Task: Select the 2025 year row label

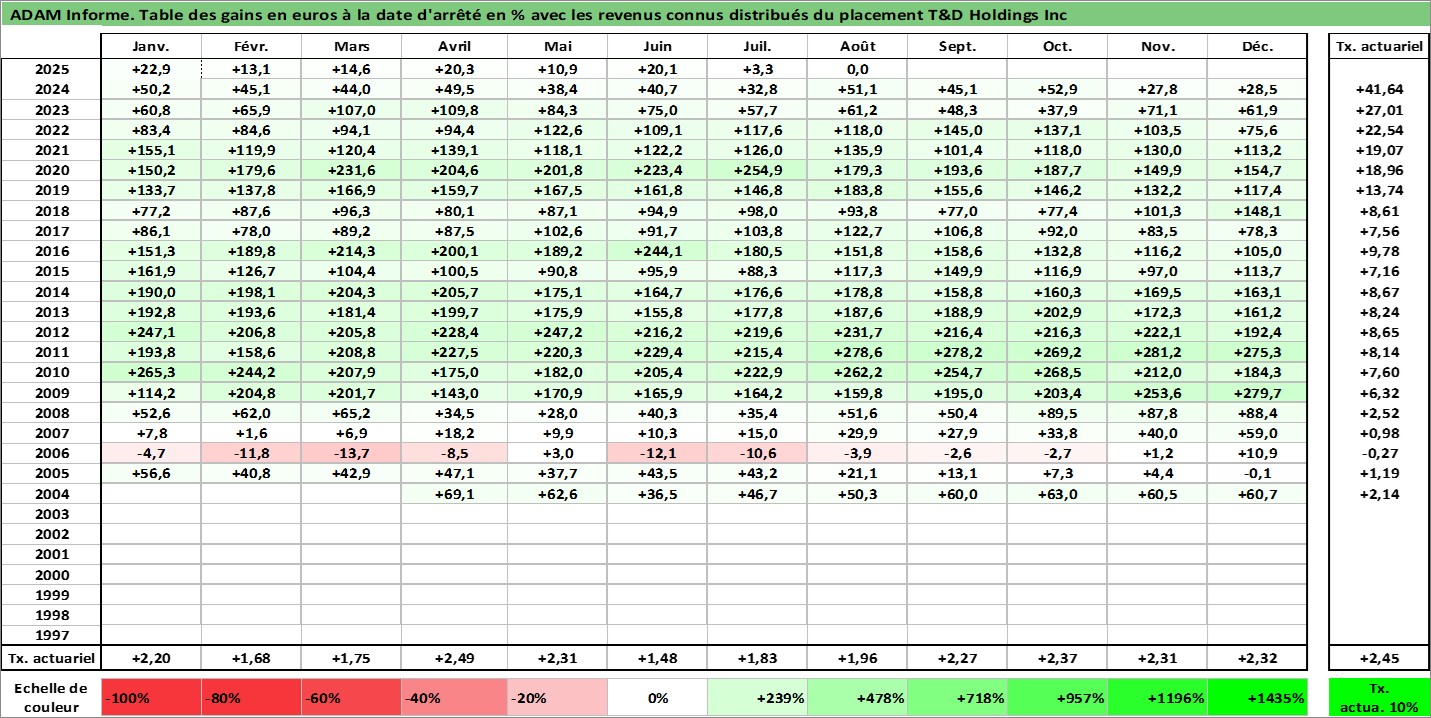Action: point(51,69)
